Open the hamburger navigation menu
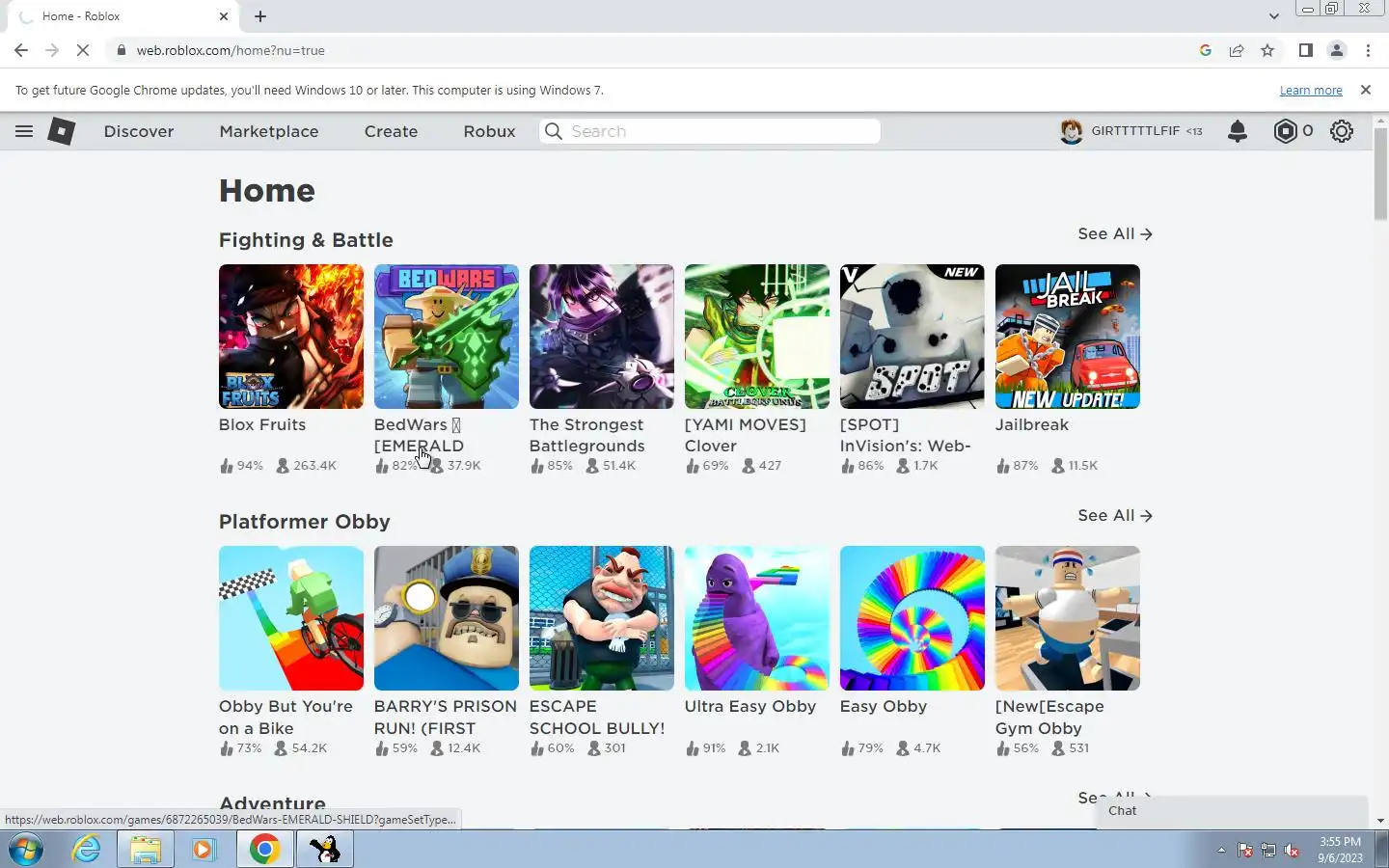The height and width of the screenshot is (868, 1389). tap(24, 131)
